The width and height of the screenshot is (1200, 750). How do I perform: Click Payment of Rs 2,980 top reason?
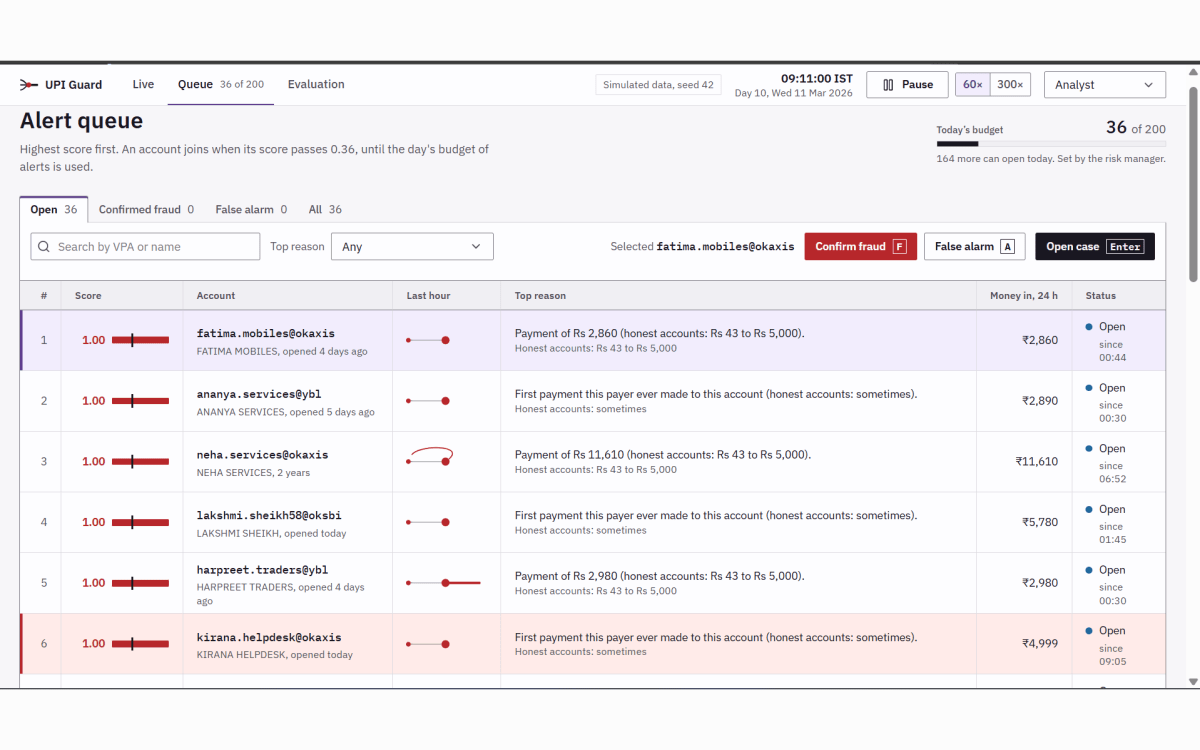pos(660,576)
